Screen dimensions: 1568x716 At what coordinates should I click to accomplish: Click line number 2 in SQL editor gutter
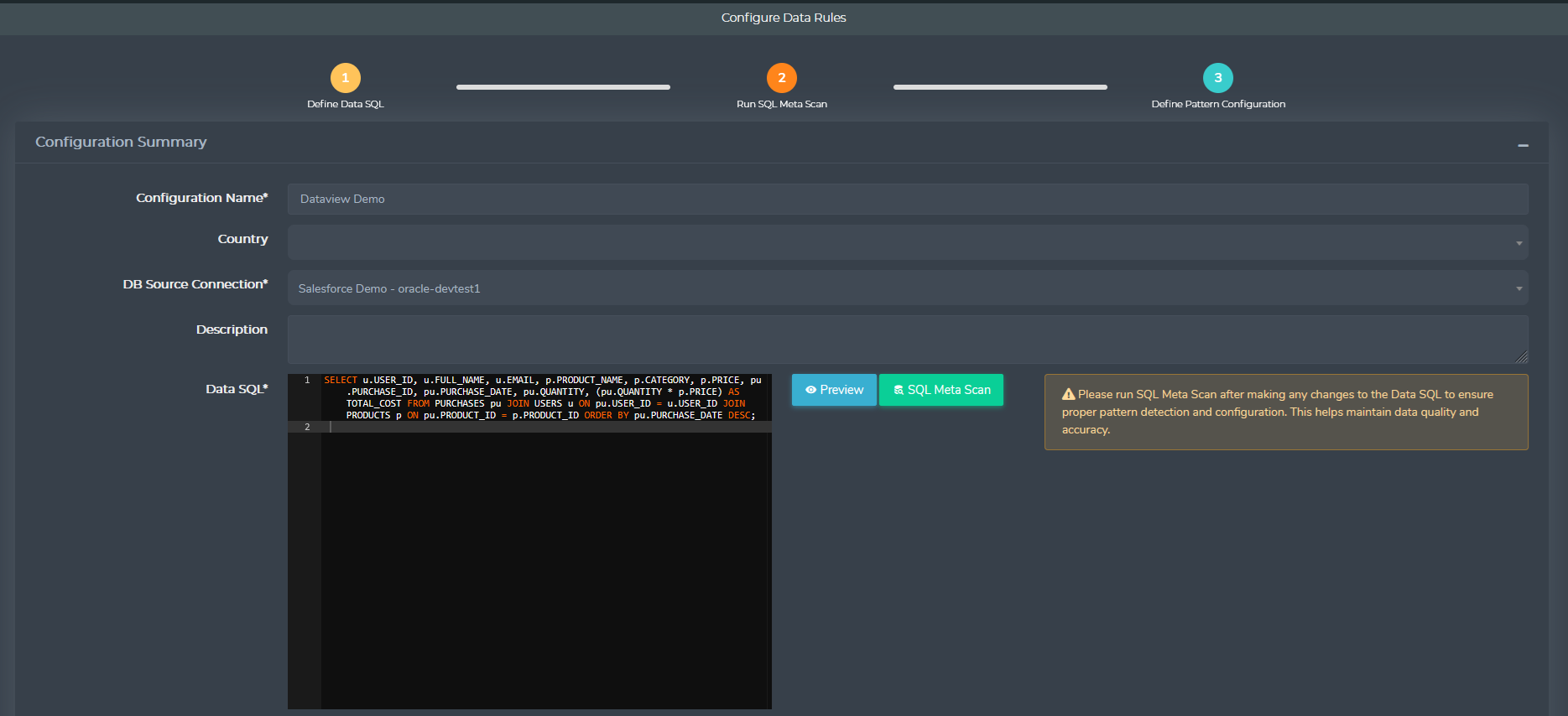[x=307, y=427]
